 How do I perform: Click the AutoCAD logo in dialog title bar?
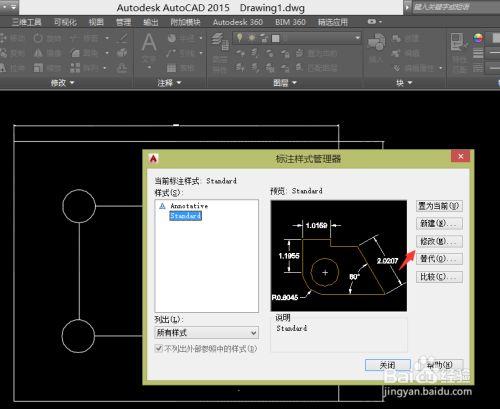[x=153, y=159]
